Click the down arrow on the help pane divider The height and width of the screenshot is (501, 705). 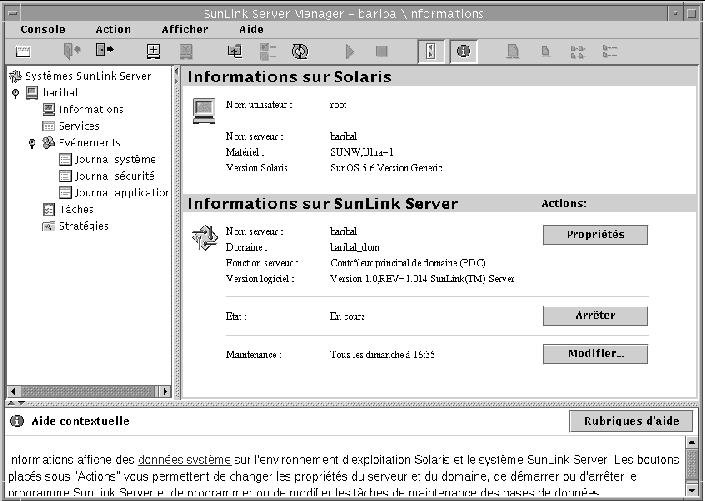(21, 403)
